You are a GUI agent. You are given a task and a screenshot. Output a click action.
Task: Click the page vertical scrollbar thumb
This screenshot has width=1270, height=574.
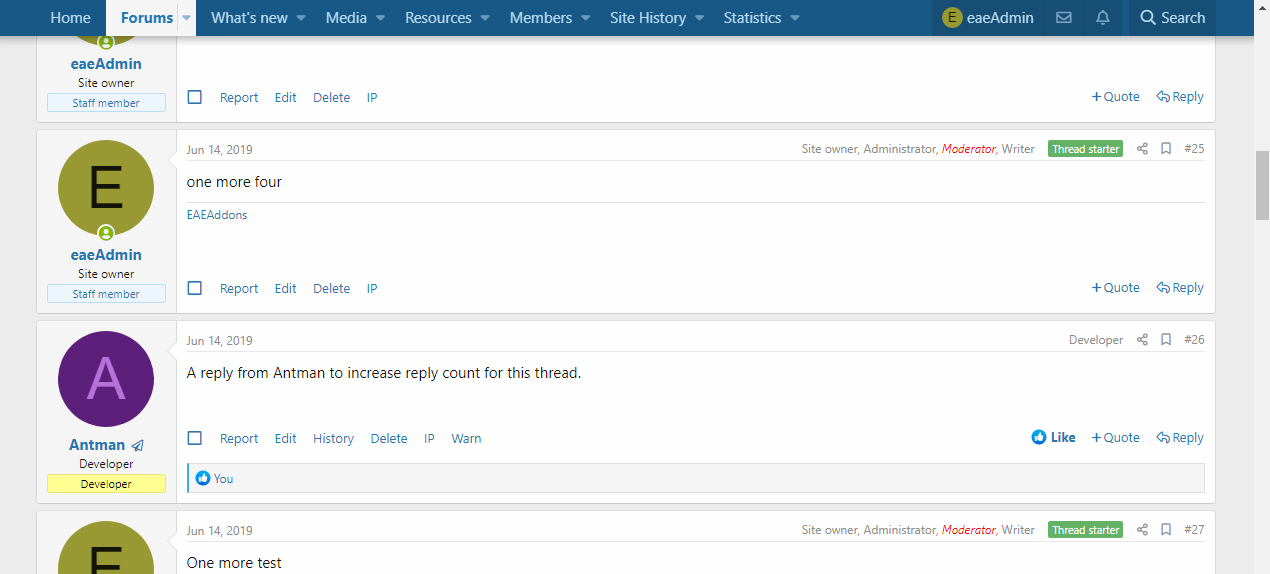coord(1262,185)
